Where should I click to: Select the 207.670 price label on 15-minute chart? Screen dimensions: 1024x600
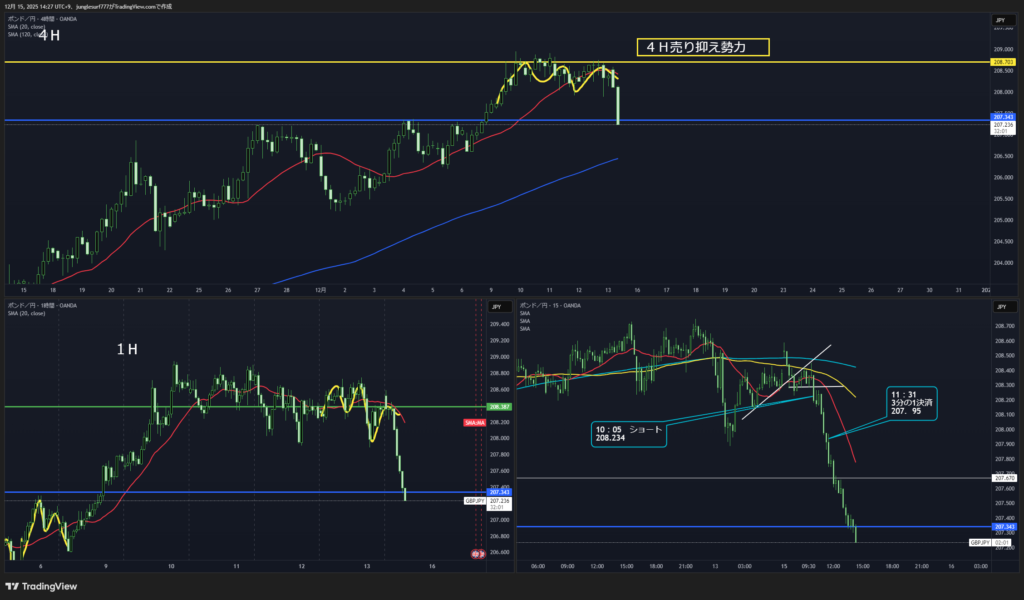pyautogui.click(x=1003, y=478)
